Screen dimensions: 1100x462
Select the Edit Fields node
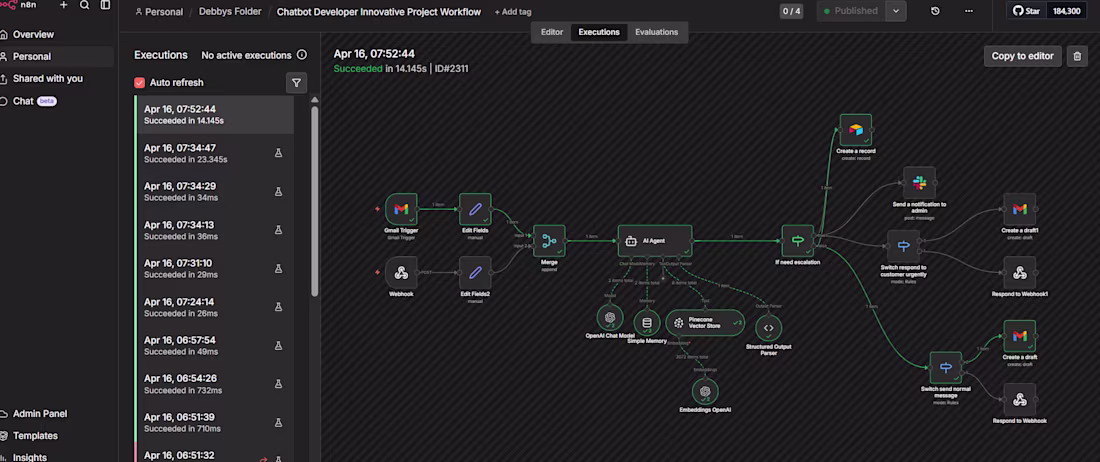click(x=475, y=209)
